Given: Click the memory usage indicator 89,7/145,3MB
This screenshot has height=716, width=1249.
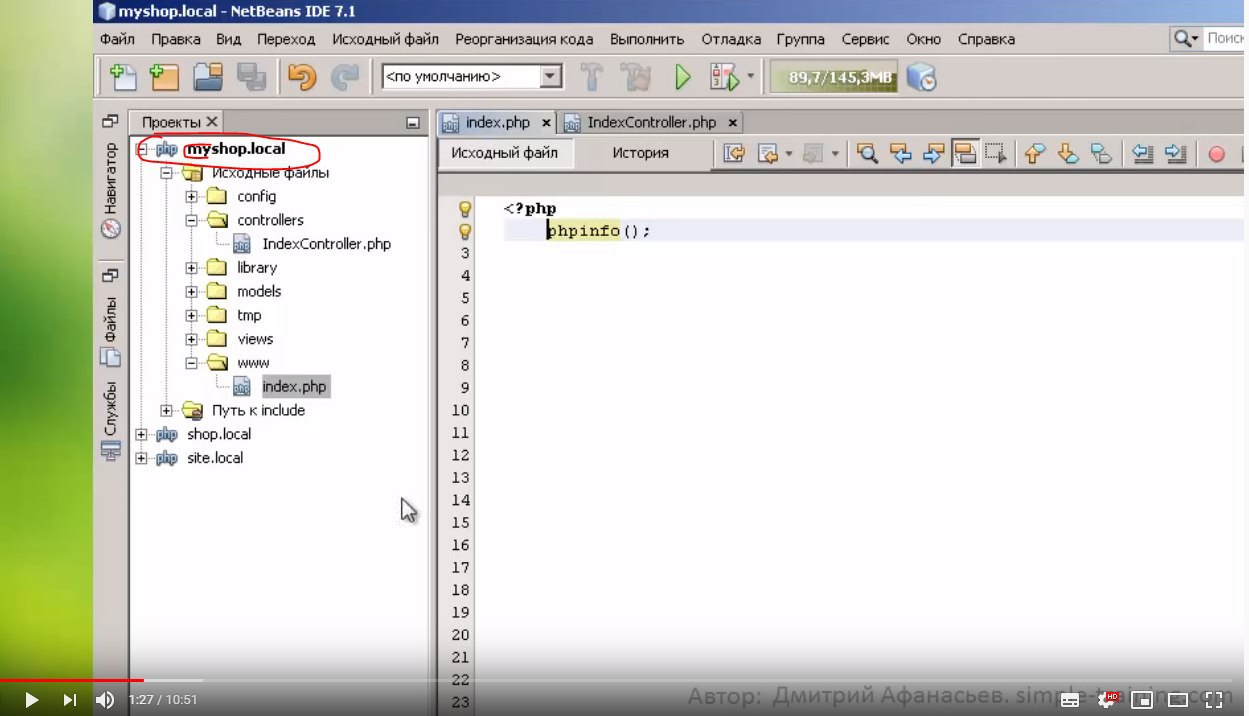Looking at the screenshot, I should [x=833, y=77].
